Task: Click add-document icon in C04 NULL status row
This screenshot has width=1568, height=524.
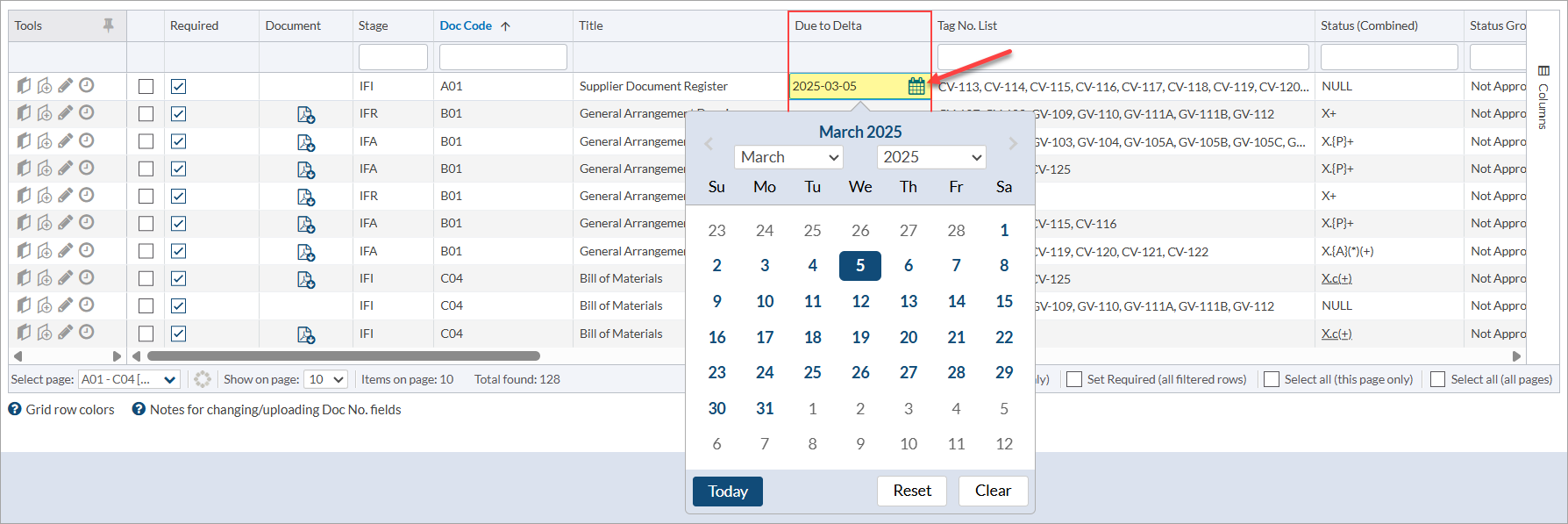Action: 45,305
